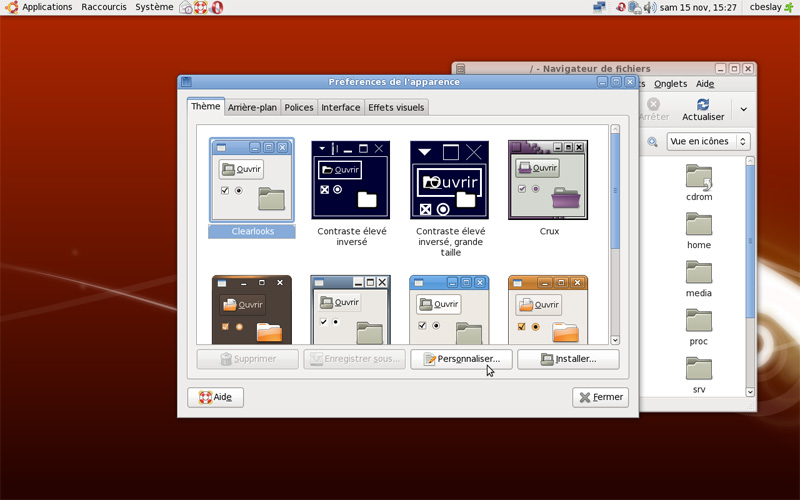
Task: Close preferences with the Fermer button
Action: [x=601, y=397]
